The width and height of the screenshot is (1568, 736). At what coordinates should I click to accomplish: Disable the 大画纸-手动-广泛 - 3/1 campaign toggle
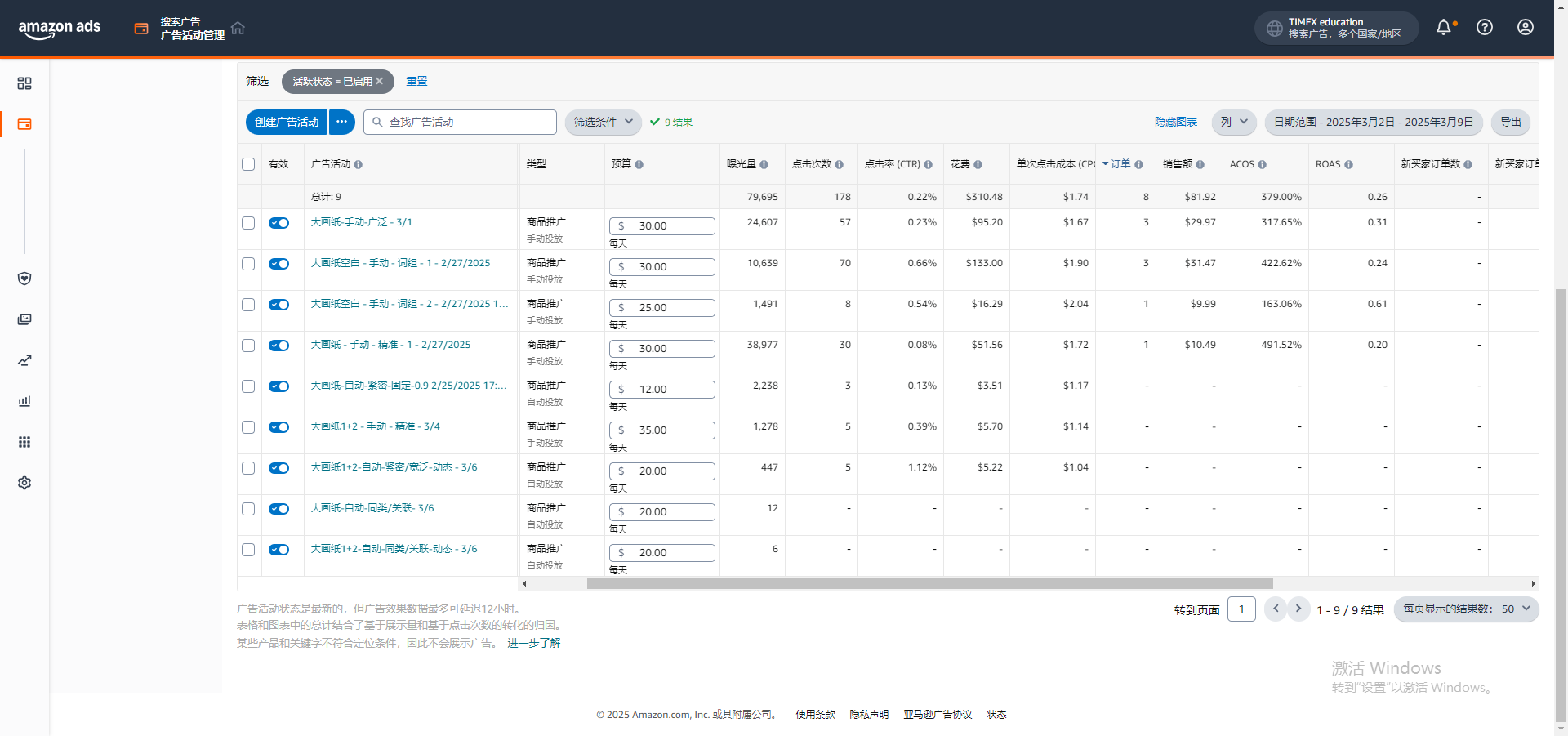pyautogui.click(x=279, y=223)
